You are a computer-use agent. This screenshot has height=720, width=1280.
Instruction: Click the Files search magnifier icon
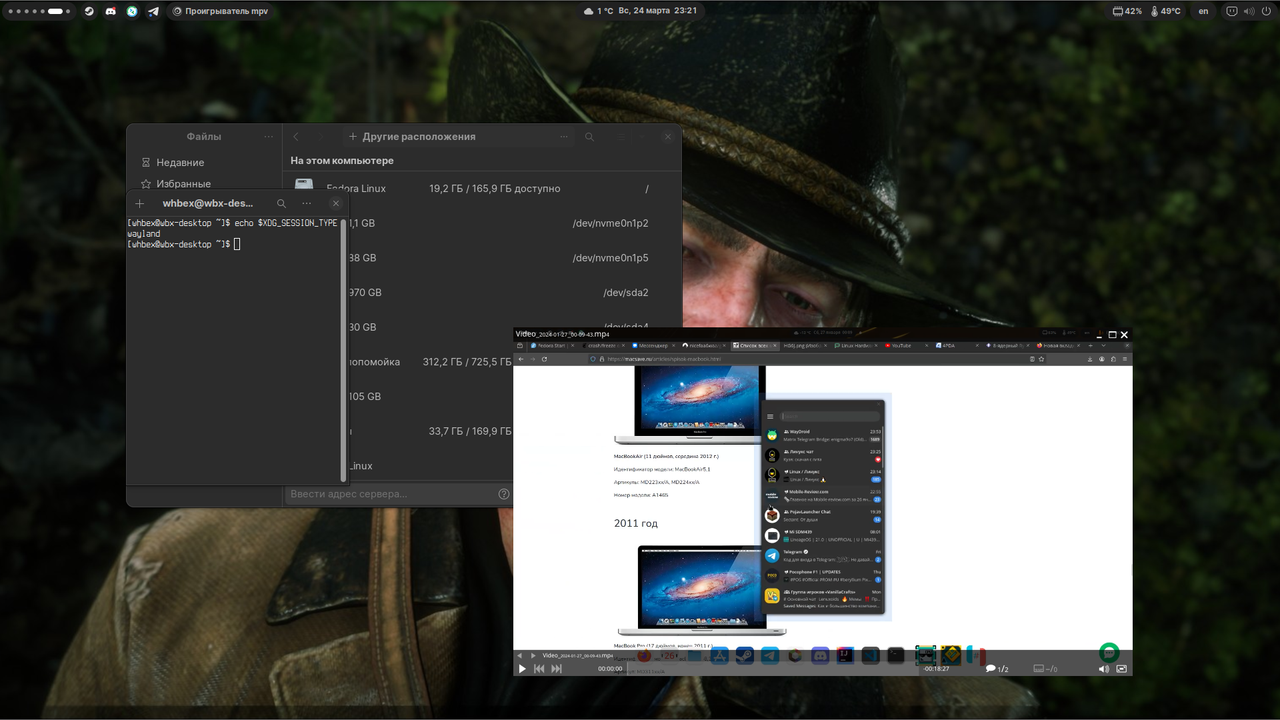point(590,137)
